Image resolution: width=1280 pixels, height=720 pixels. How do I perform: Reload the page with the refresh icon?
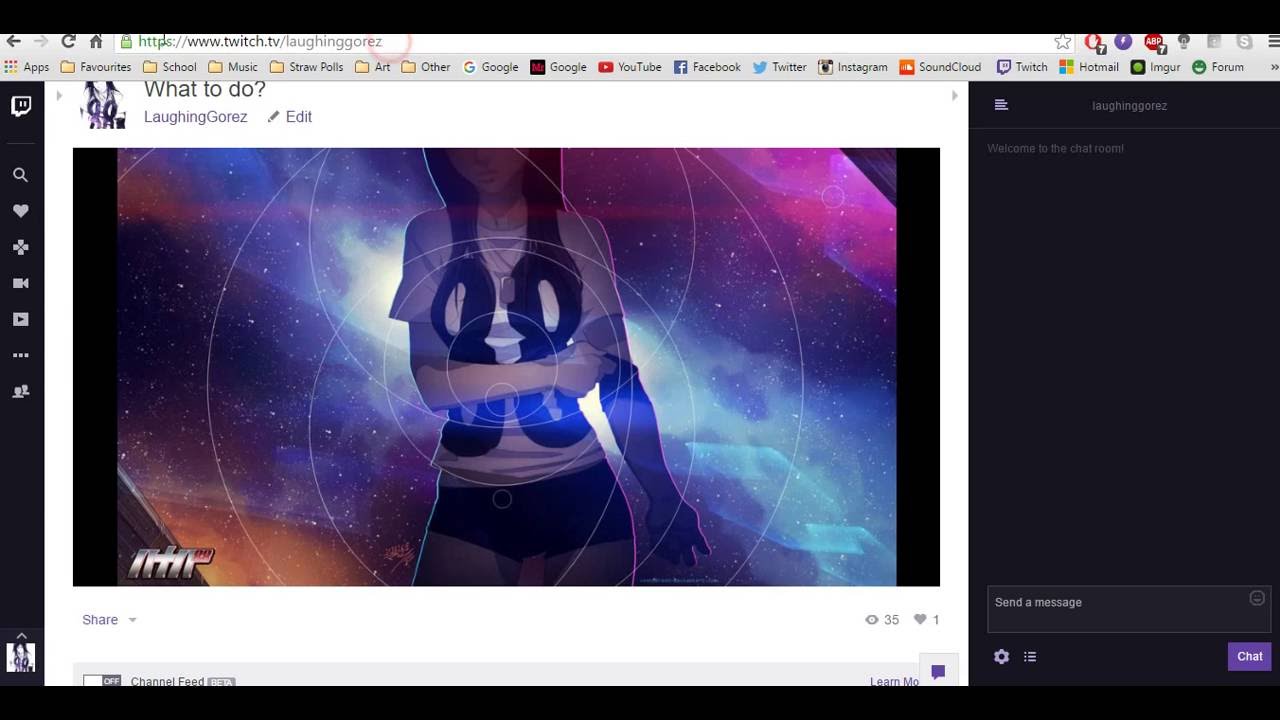tap(68, 41)
